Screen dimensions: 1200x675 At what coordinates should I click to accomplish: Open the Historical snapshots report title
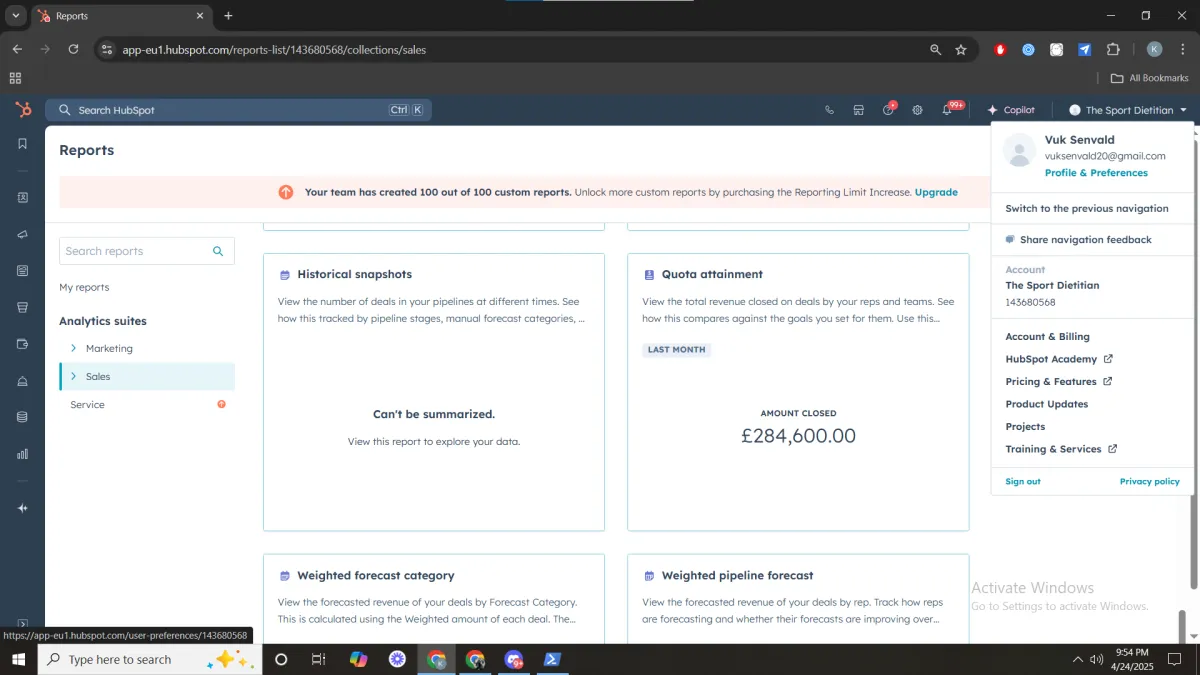pos(354,274)
